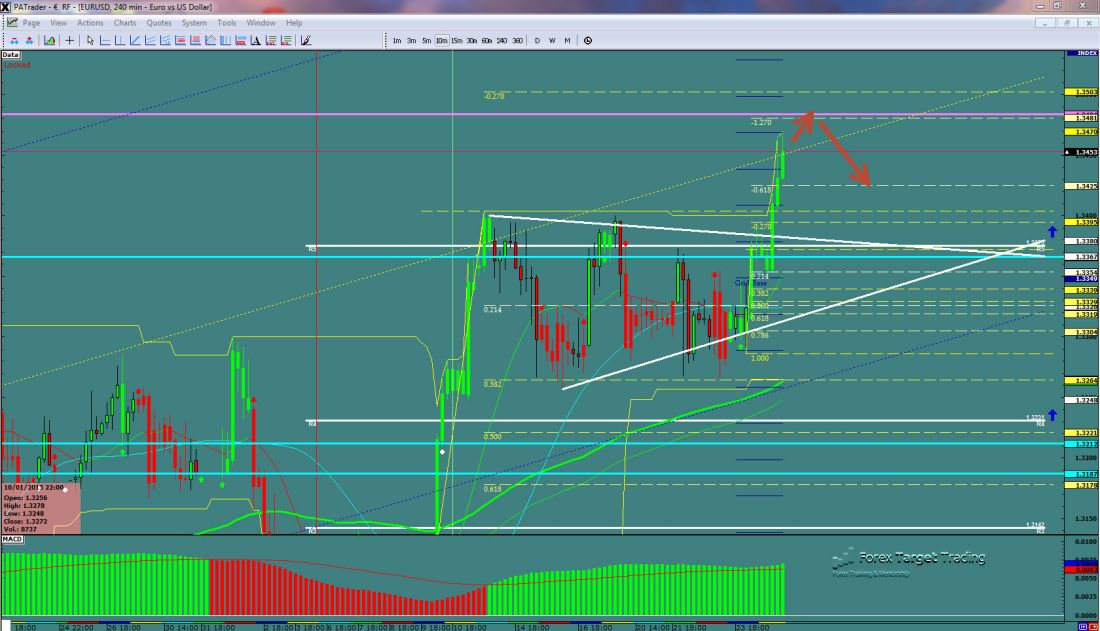Toggle the 10m timeframe button

441,41
